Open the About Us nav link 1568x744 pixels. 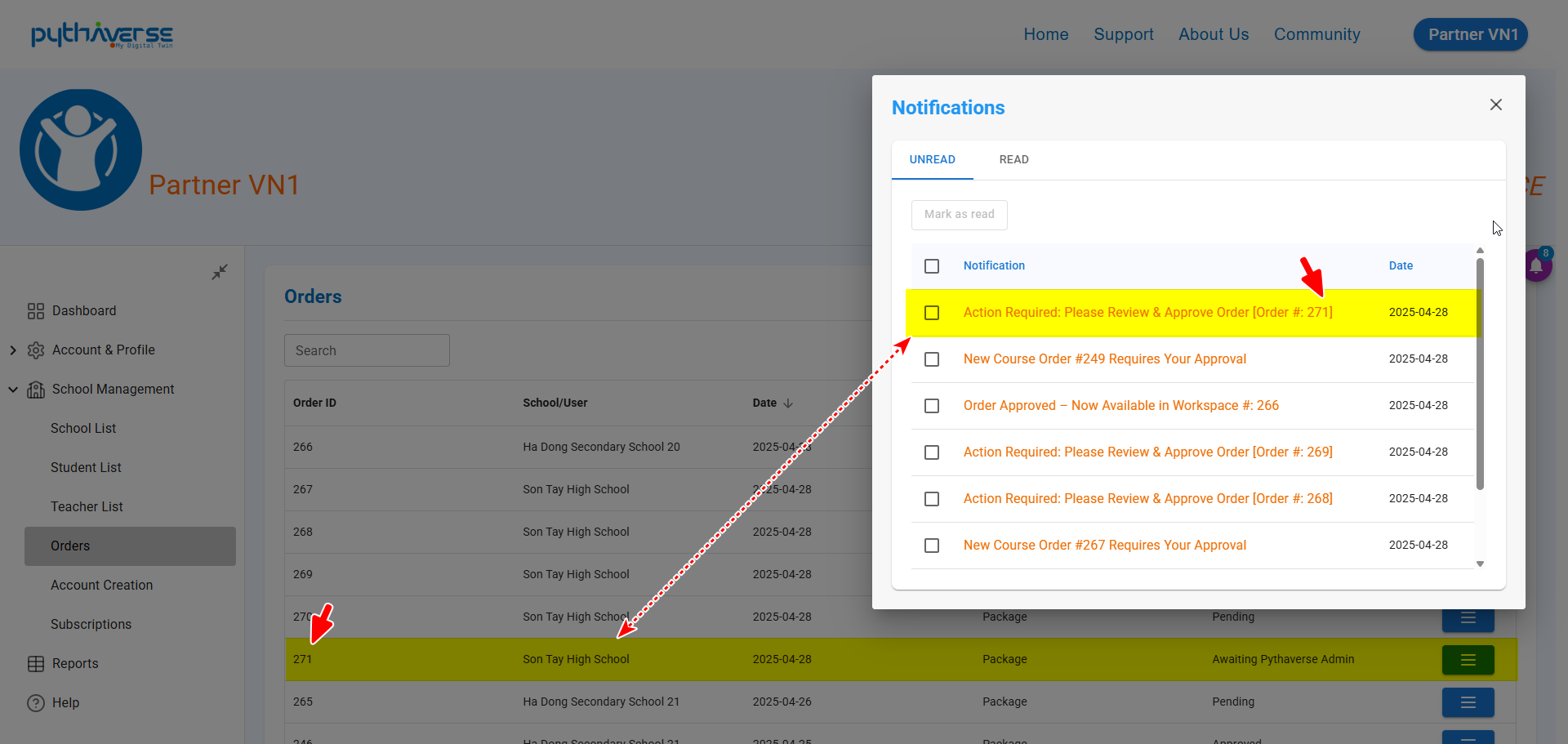pos(1214,34)
